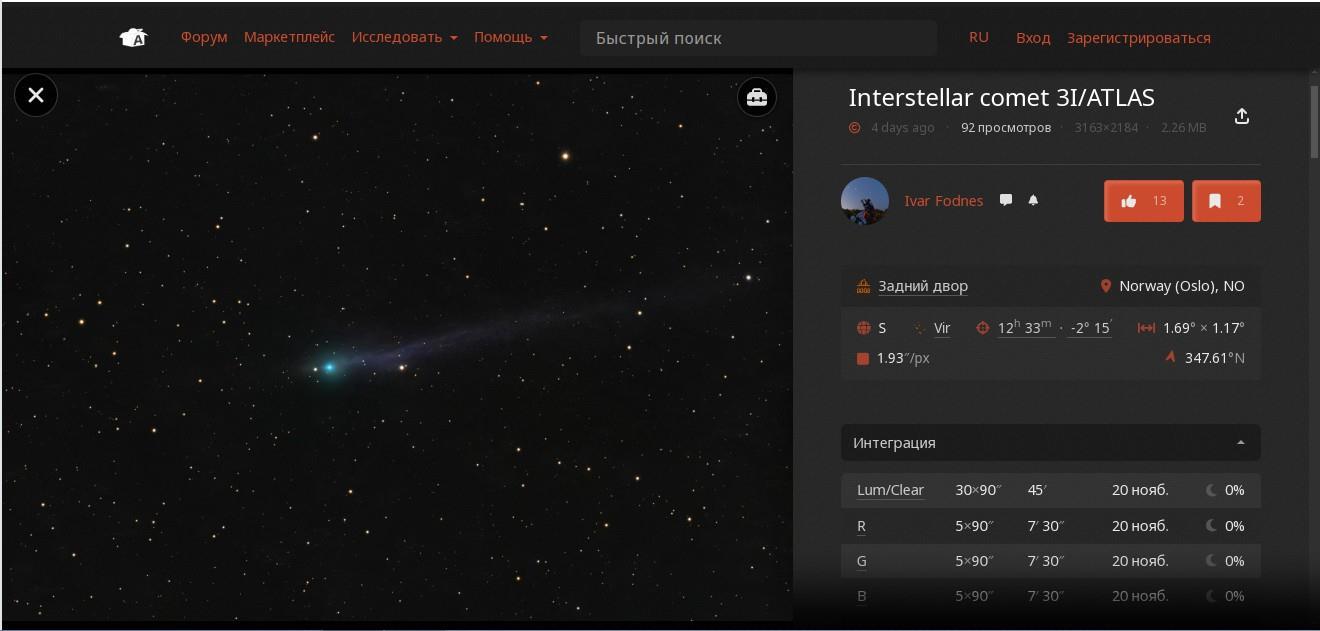Screen dimensions: 1320x631
Task: Like the image with thumbs-up button
Action: [x=1144, y=201]
